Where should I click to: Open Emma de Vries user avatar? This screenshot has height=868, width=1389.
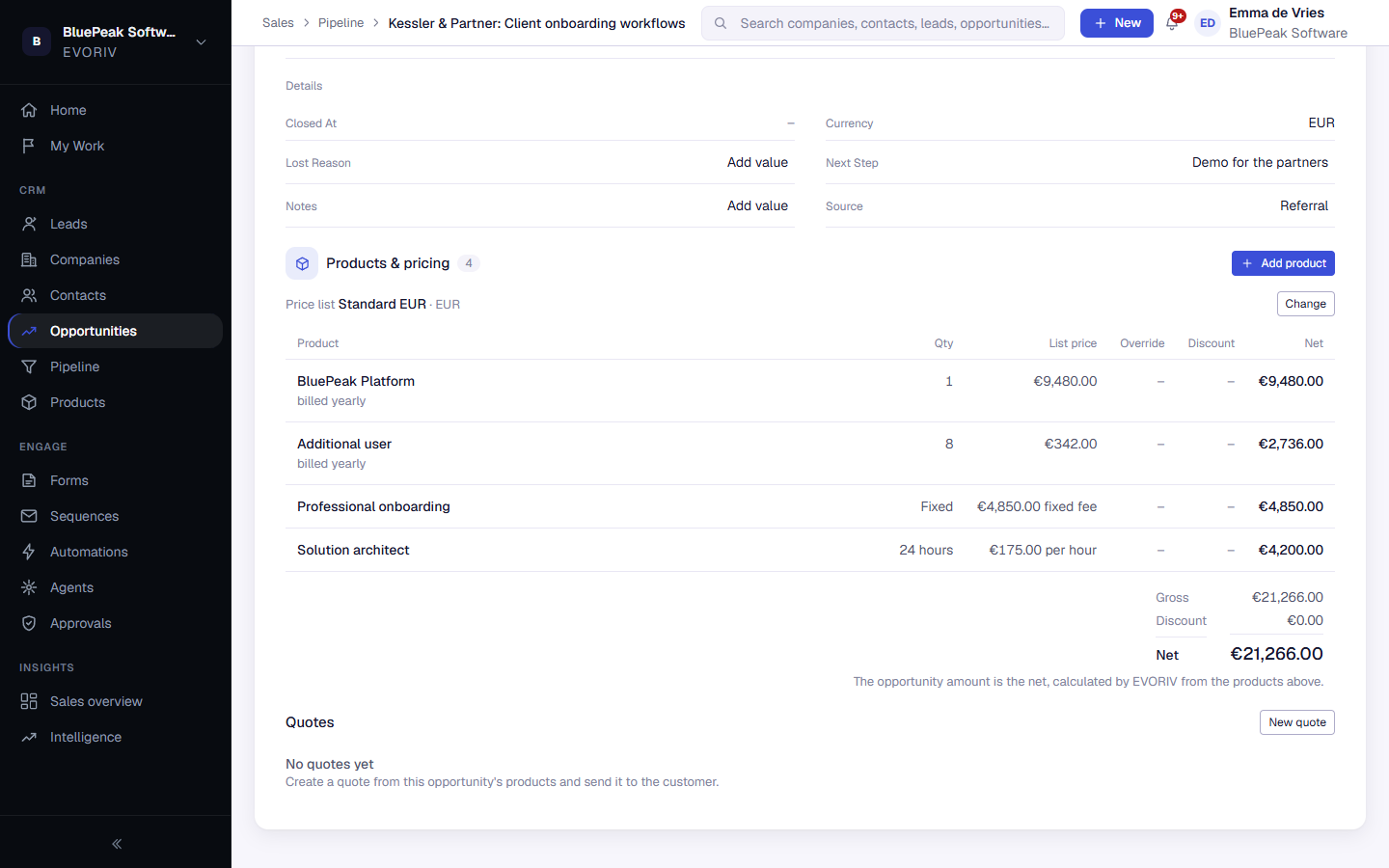point(1208,23)
